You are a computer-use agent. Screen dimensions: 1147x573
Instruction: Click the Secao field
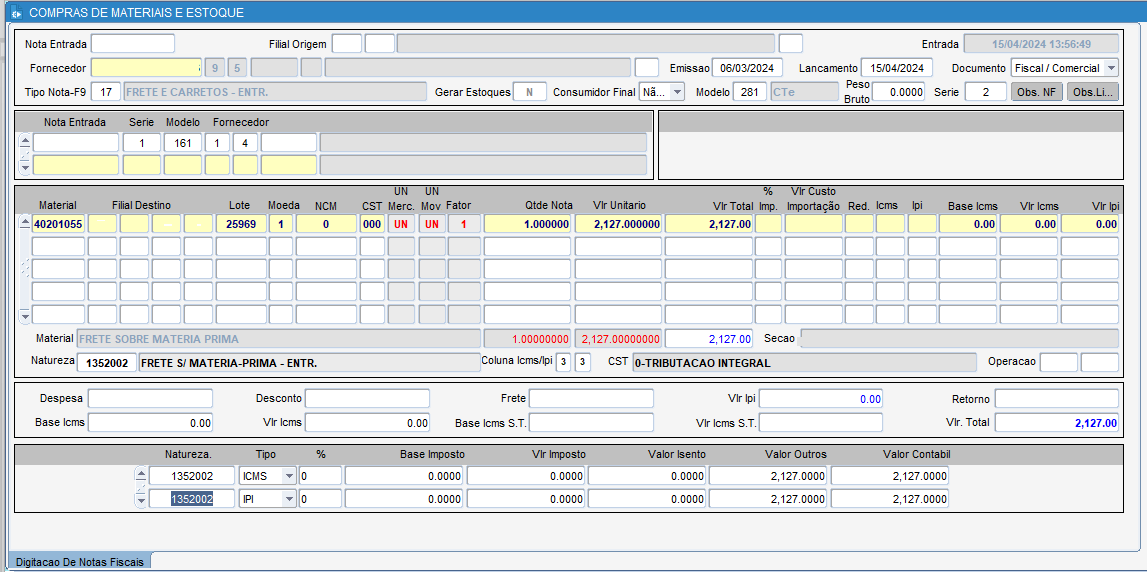tap(960, 338)
